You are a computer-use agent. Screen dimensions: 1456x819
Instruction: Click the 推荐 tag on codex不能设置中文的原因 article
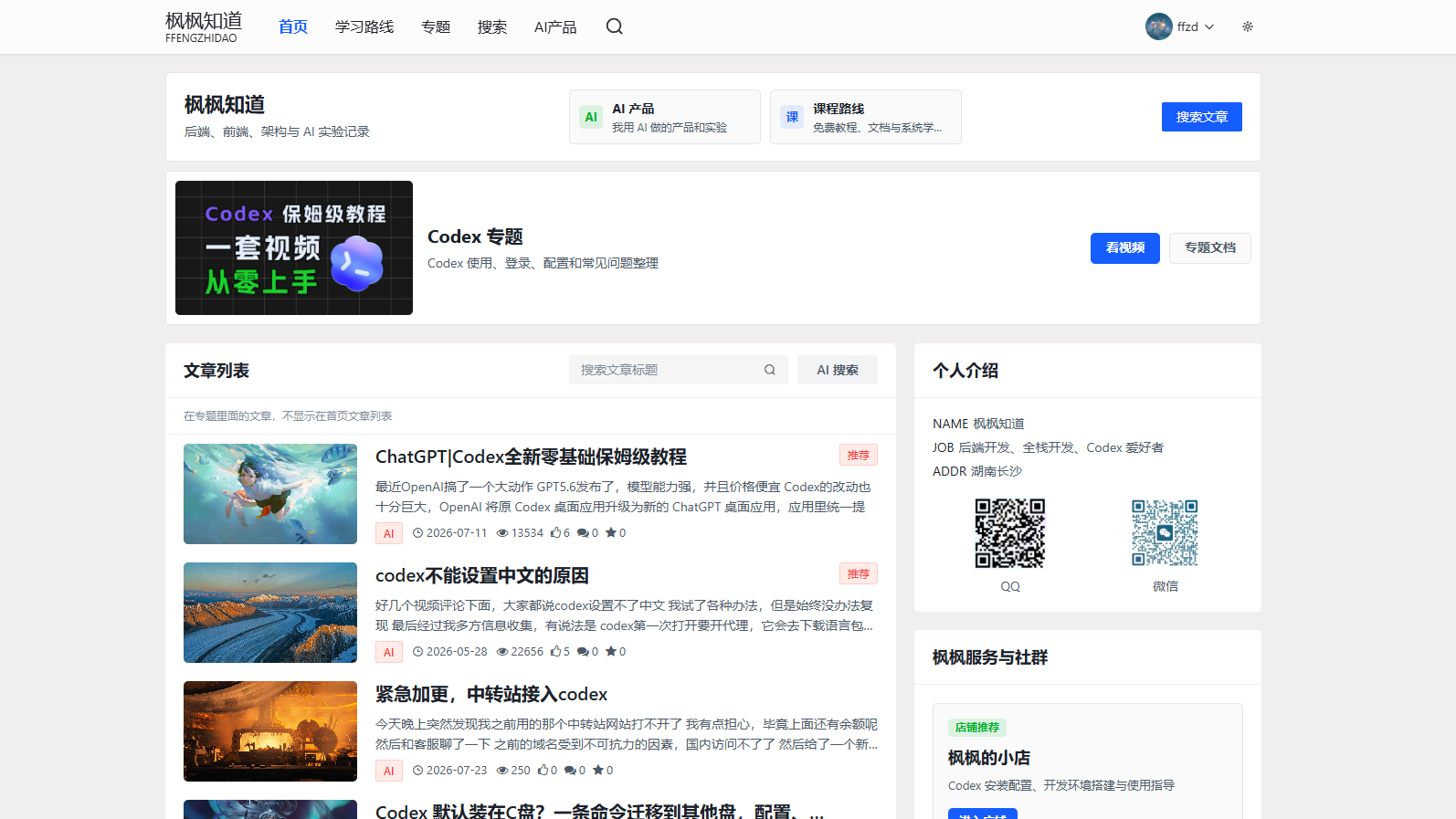click(859, 573)
